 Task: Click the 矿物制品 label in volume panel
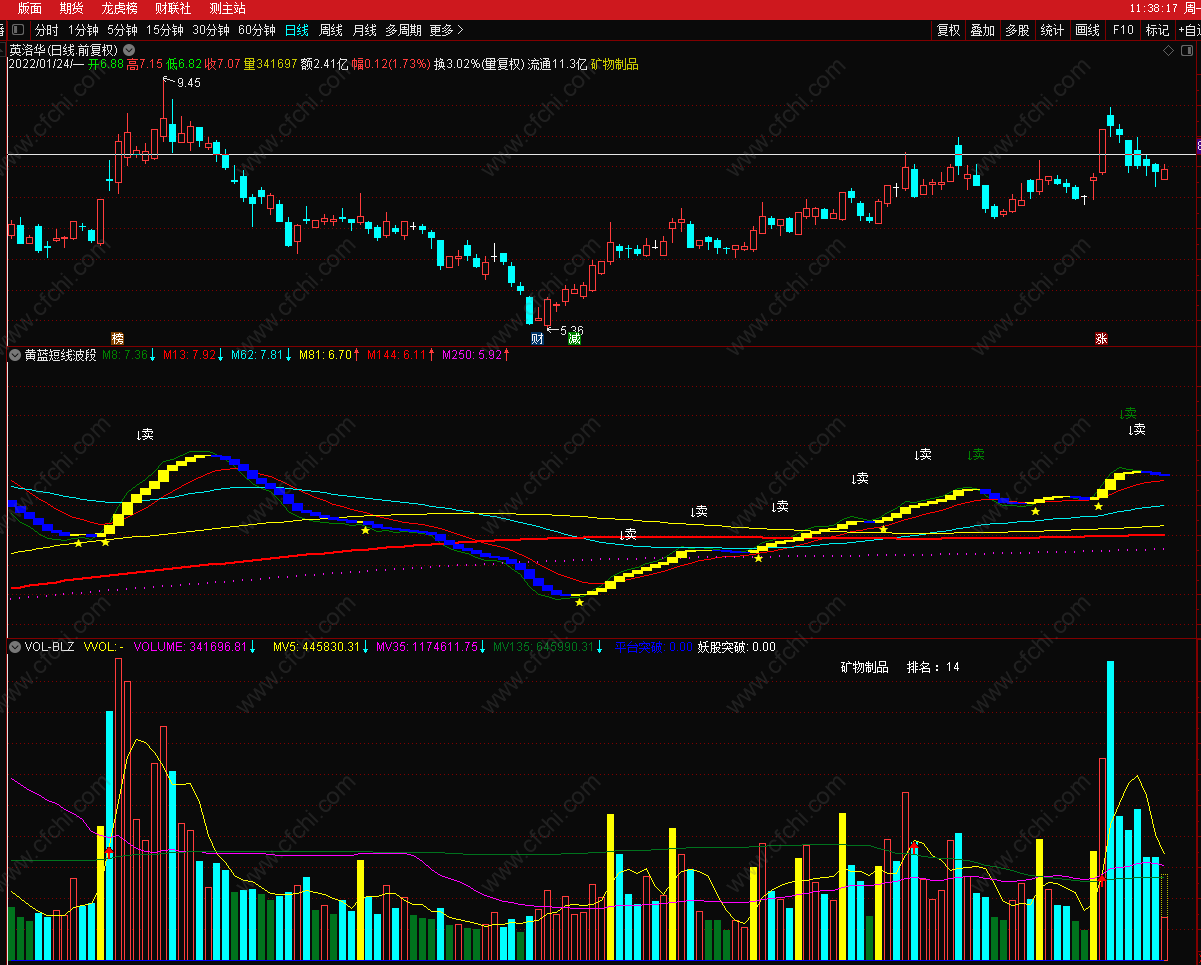pos(864,667)
